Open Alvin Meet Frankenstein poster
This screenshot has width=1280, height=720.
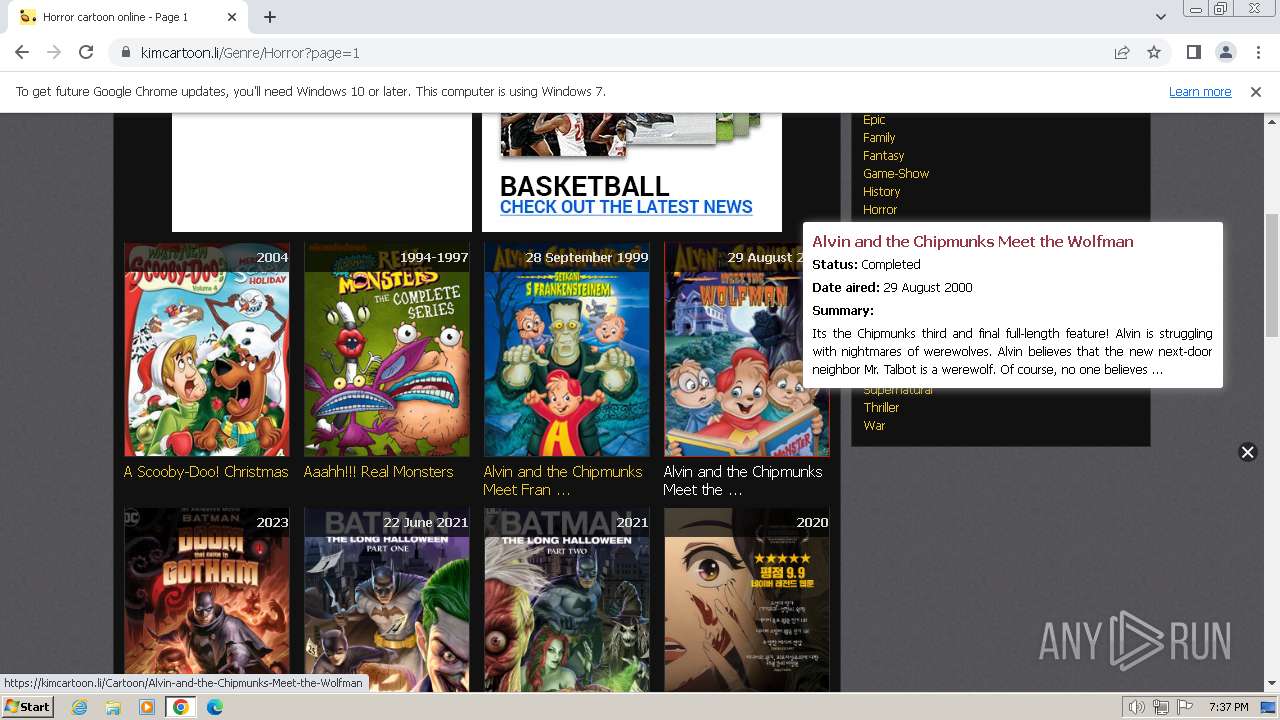click(567, 349)
